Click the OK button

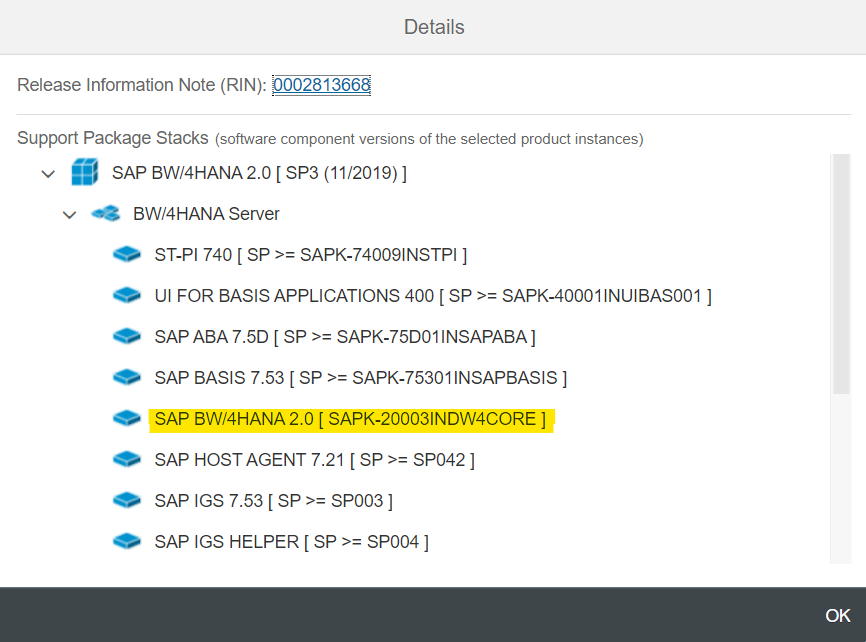(837, 615)
